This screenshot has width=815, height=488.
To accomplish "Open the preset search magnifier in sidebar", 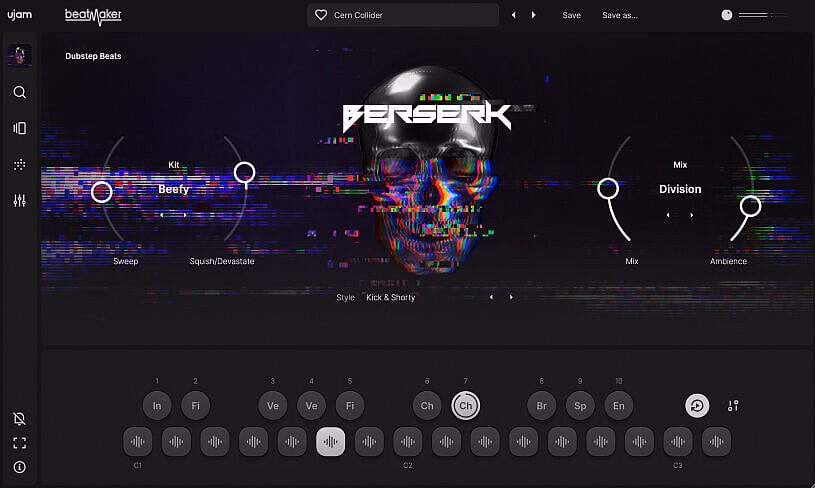I will (20, 93).
